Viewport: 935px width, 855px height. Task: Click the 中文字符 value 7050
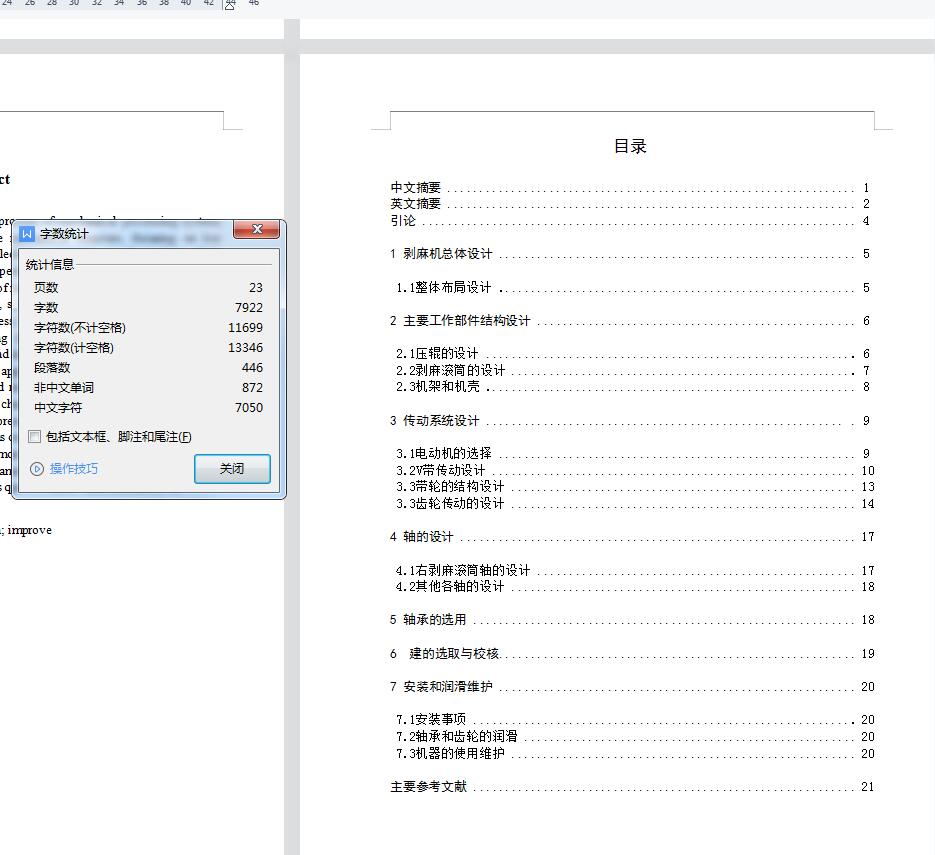pos(249,407)
